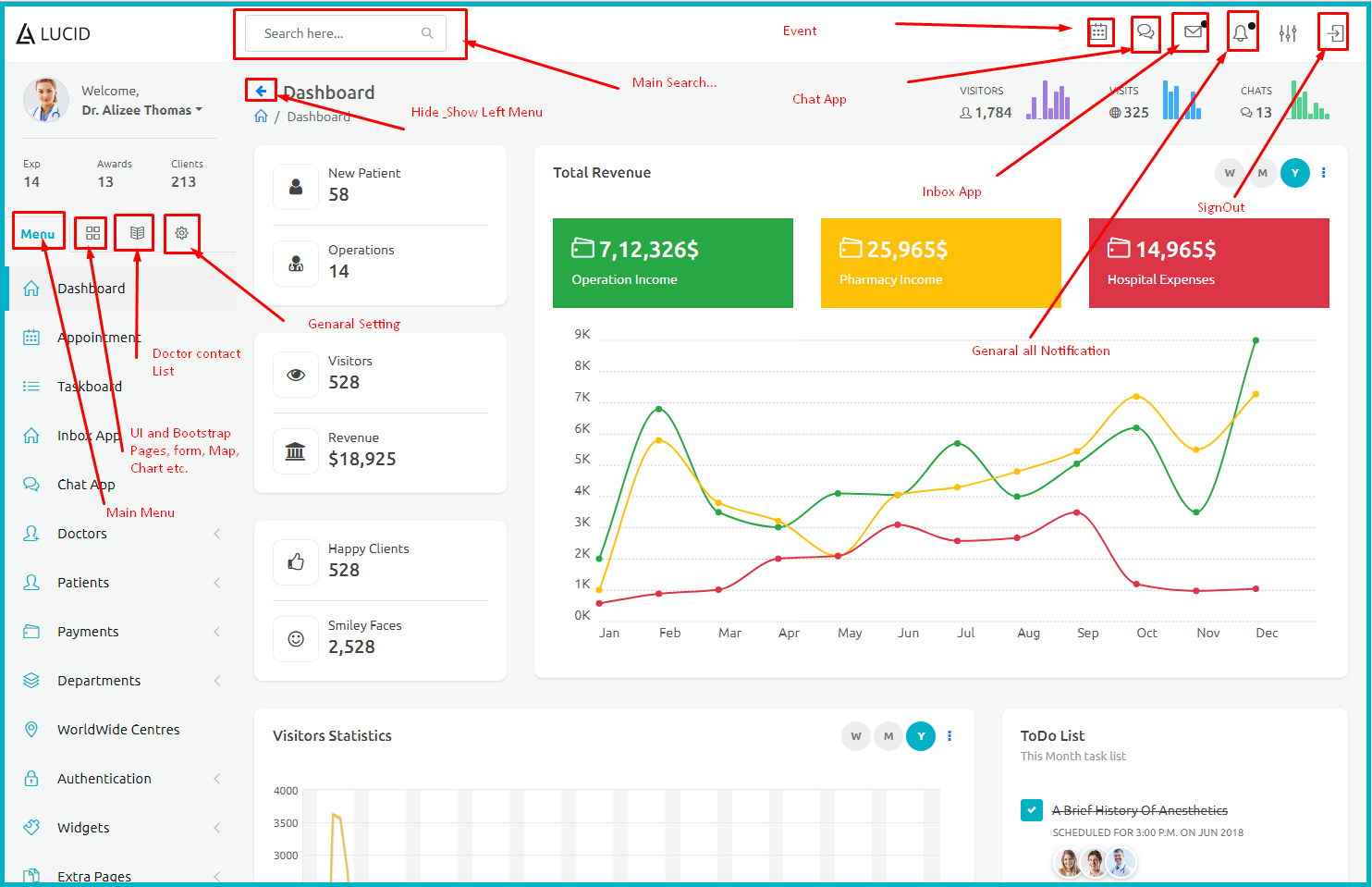This screenshot has height=887, width=1372.
Task: Open the Chat App speech bubble icon
Action: pyautogui.click(x=1145, y=32)
